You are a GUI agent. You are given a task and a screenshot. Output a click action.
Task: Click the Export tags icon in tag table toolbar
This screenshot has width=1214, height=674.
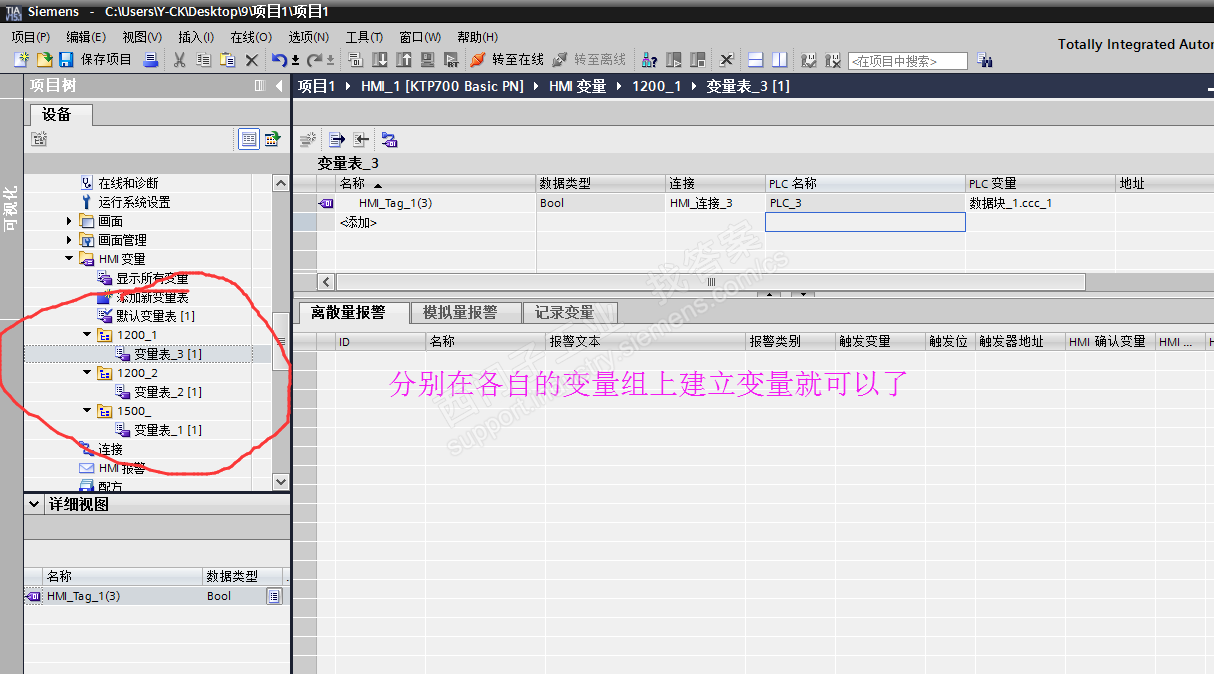pyautogui.click(x=337, y=140)
